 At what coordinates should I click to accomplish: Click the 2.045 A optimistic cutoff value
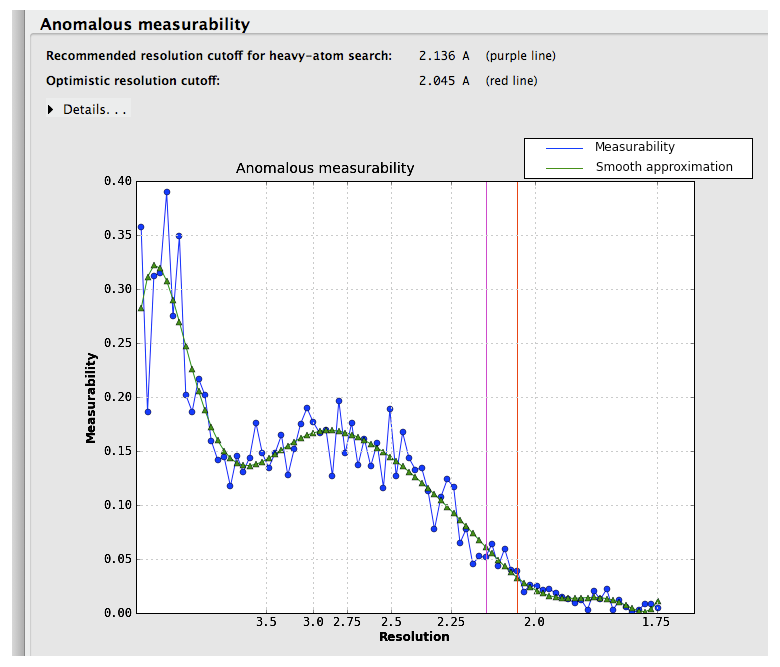click(x=443, y=81)
